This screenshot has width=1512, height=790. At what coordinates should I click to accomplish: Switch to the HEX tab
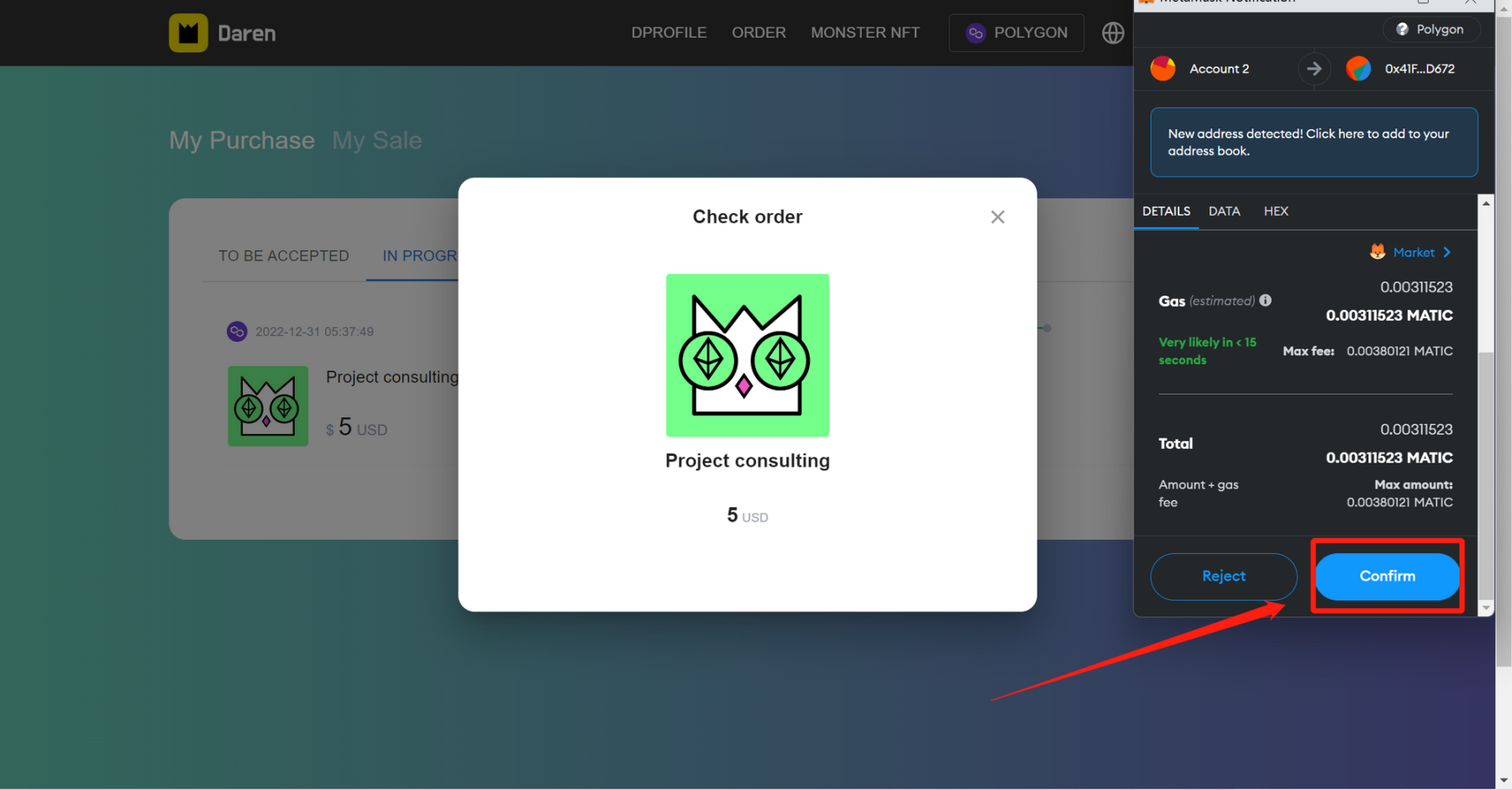point(1275,212)
